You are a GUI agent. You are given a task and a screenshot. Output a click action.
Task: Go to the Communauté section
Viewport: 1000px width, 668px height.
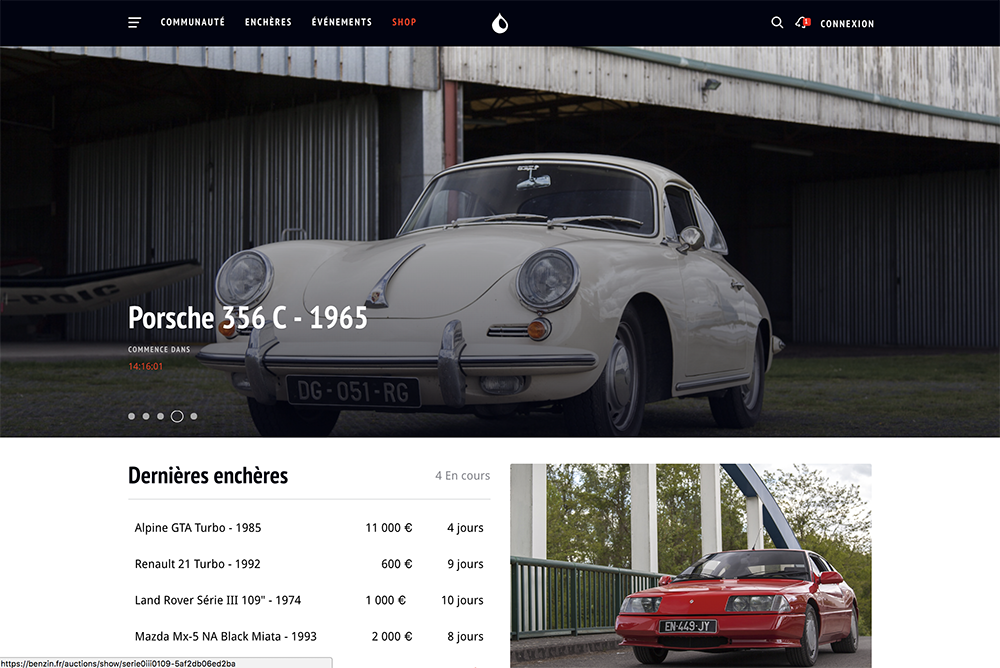point(193,22)
